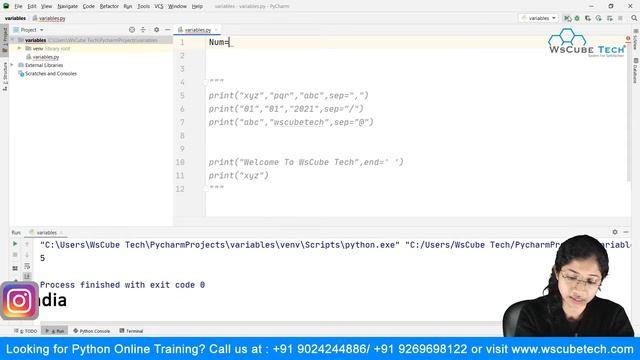
Task: Click the error indicator in editor corner
Action: 628,39
